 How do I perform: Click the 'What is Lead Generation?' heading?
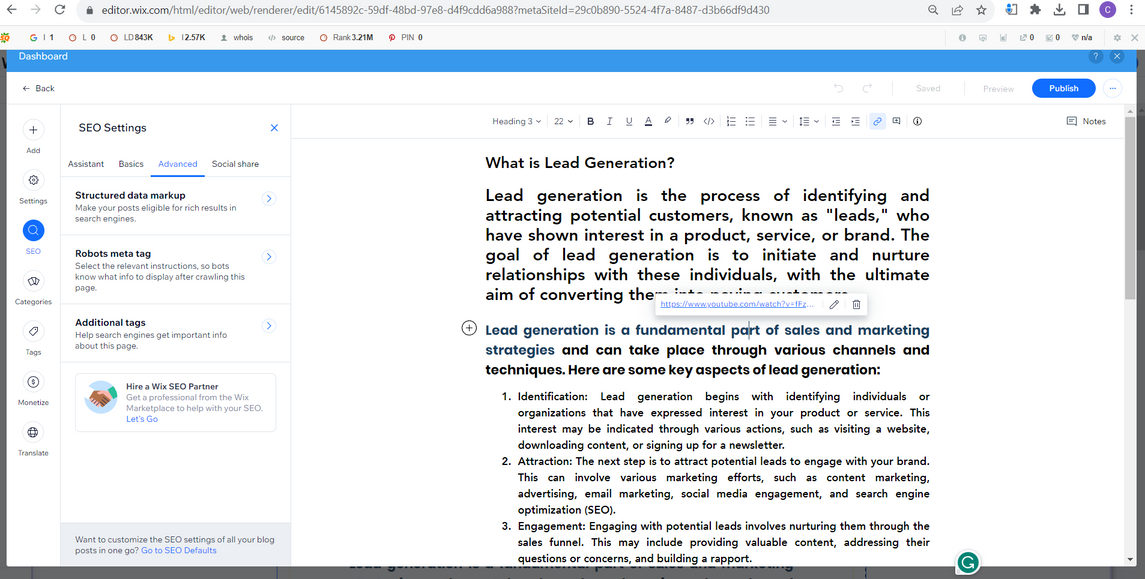click(580, 163)
